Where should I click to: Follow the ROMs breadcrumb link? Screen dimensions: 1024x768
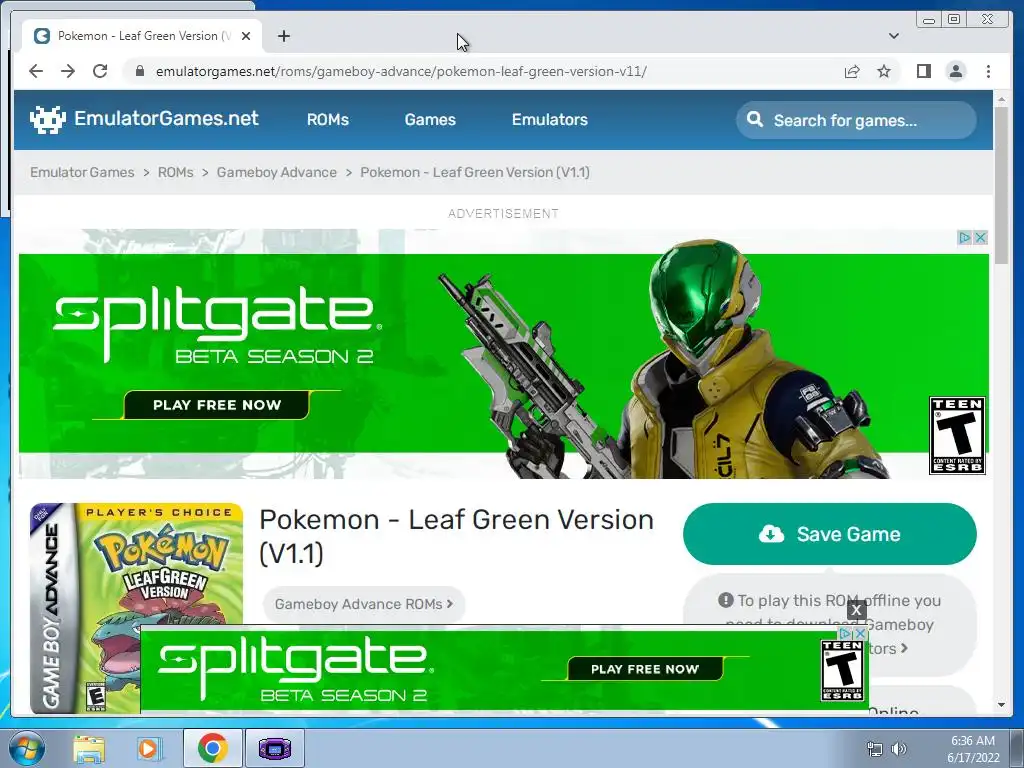click(176, 172)
